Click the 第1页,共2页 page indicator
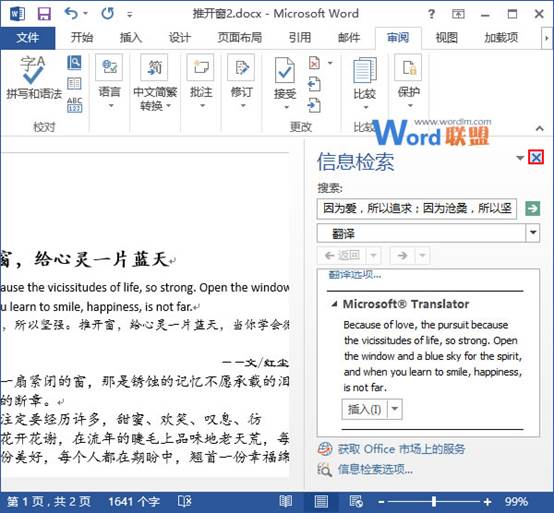The height and width of the screenshot is (513, 554). pos(49,502)
